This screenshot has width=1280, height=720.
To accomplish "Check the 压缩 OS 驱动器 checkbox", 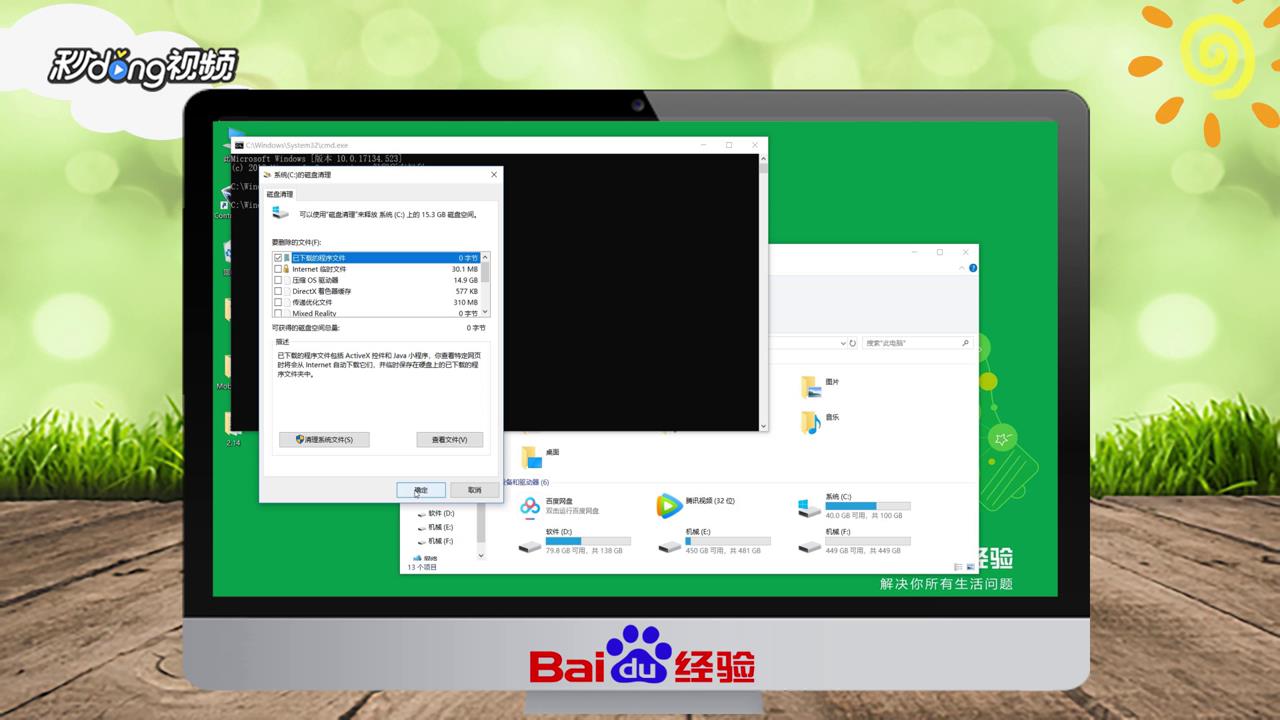I will (x=278, y=280).
